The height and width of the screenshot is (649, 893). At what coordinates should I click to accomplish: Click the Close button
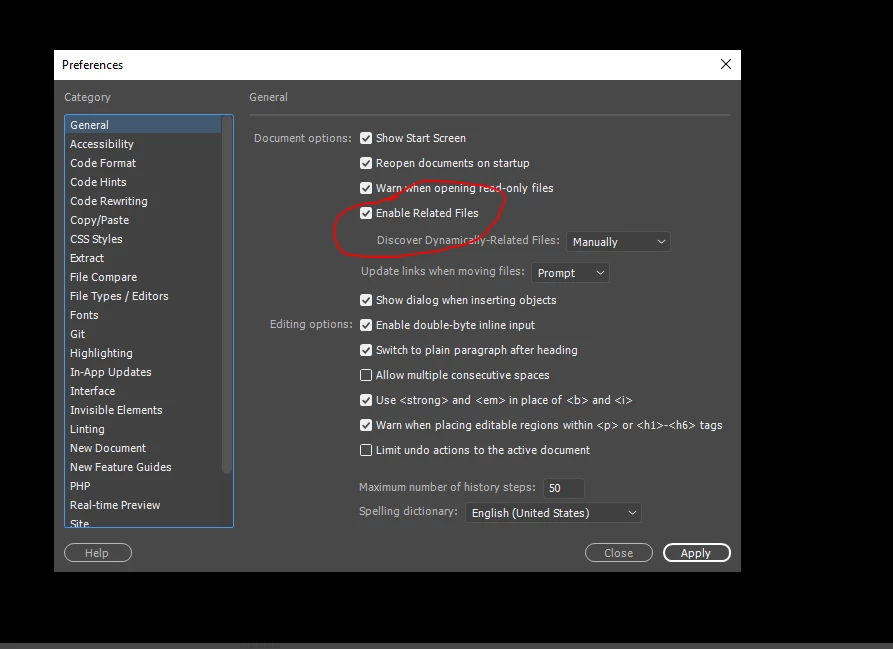pyautogui.click(x=618, y=553)
